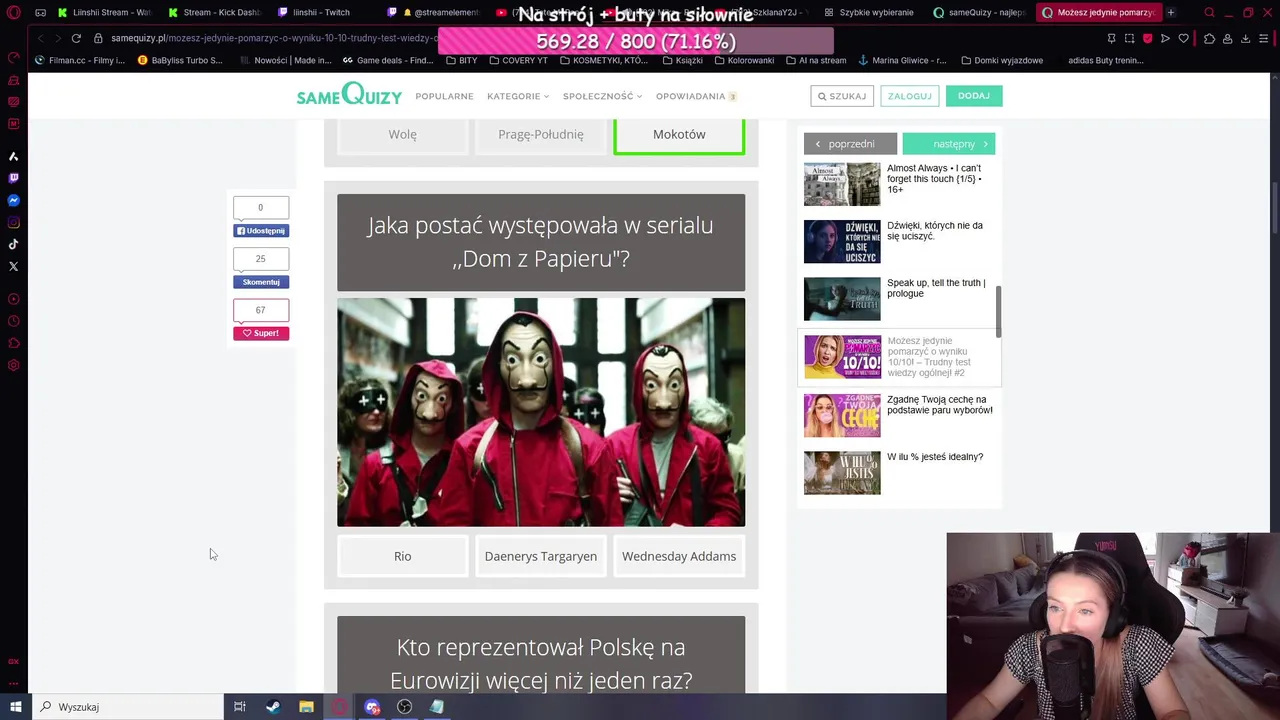1280x720 pixels.
Task: Switch to @streamelements tab
Action: pos(434,13)
